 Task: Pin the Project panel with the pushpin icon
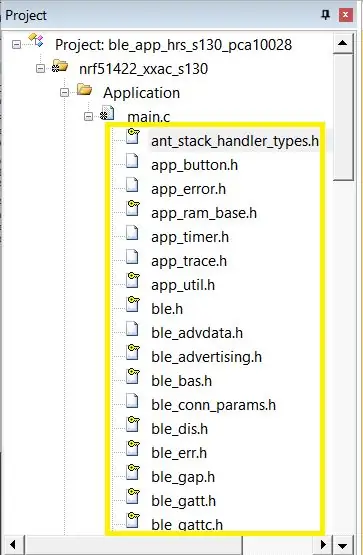325,15
